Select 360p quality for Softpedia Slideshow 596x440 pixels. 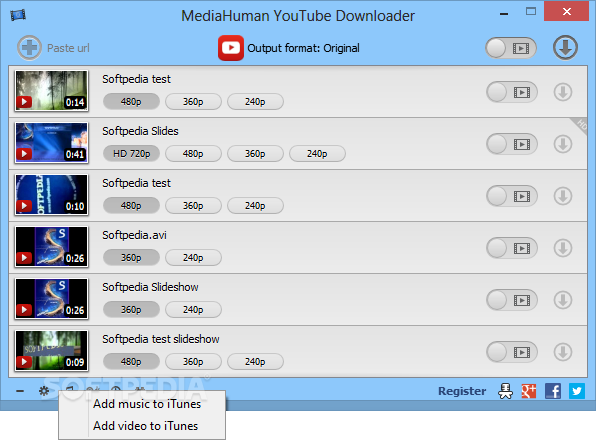(132, 310)
